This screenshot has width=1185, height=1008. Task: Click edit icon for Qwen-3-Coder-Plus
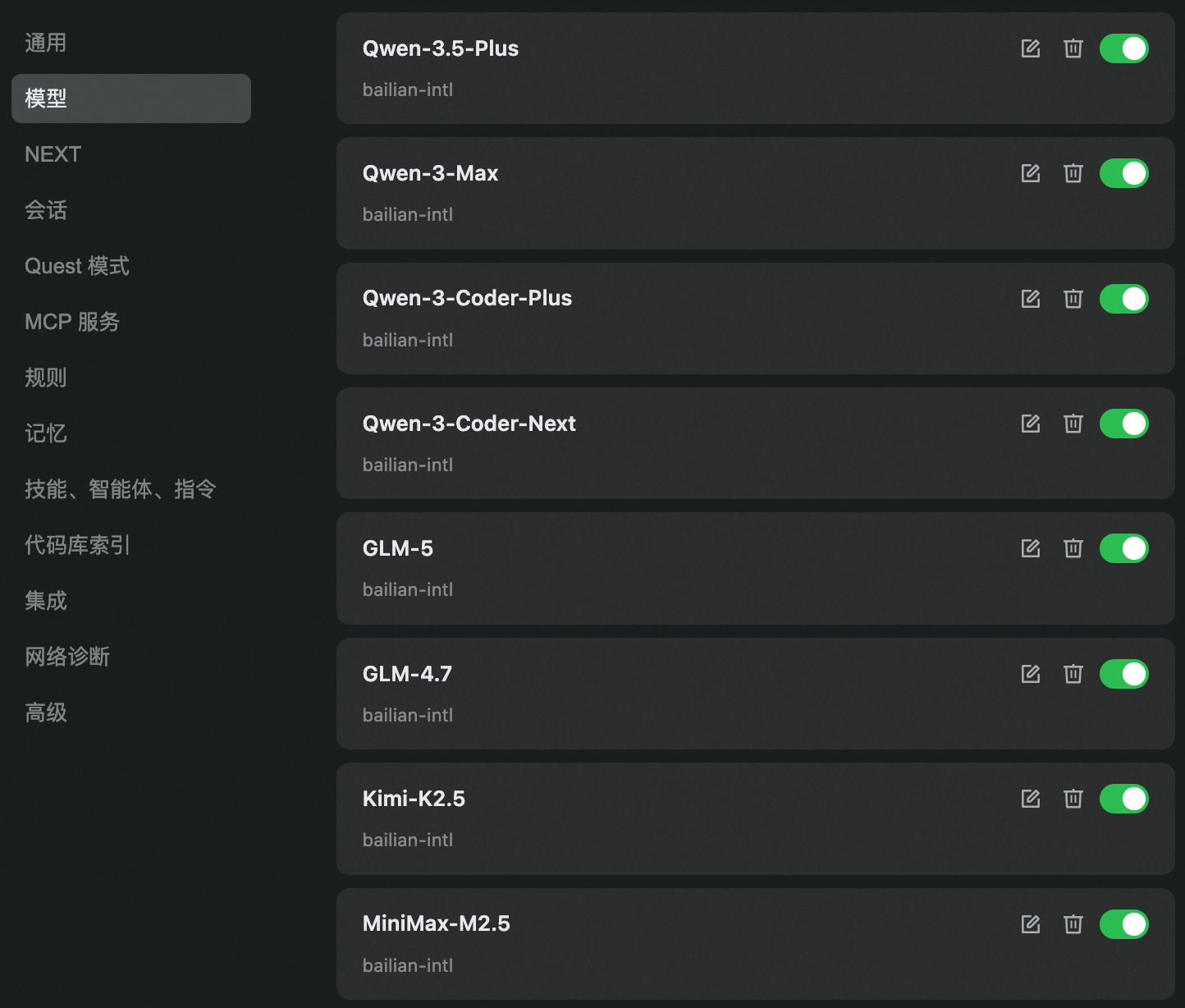pyautogui.click(x=1031, y=299)
